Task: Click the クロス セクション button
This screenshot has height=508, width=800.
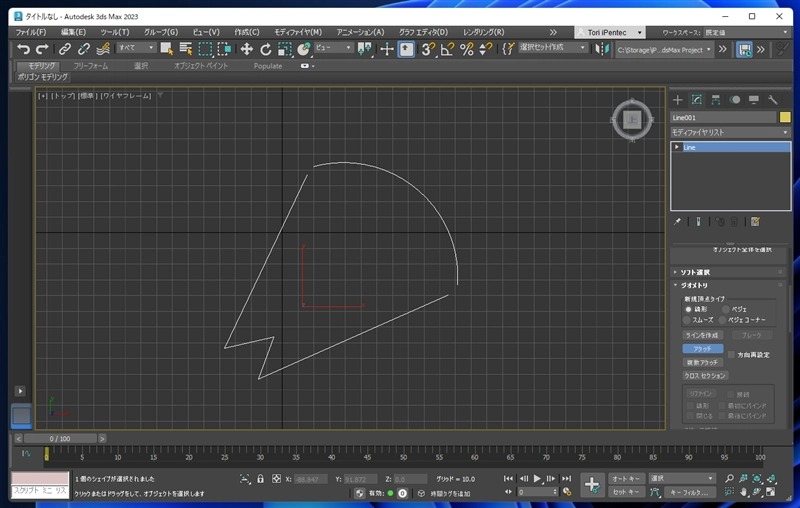Action: (x=704, y=375)
